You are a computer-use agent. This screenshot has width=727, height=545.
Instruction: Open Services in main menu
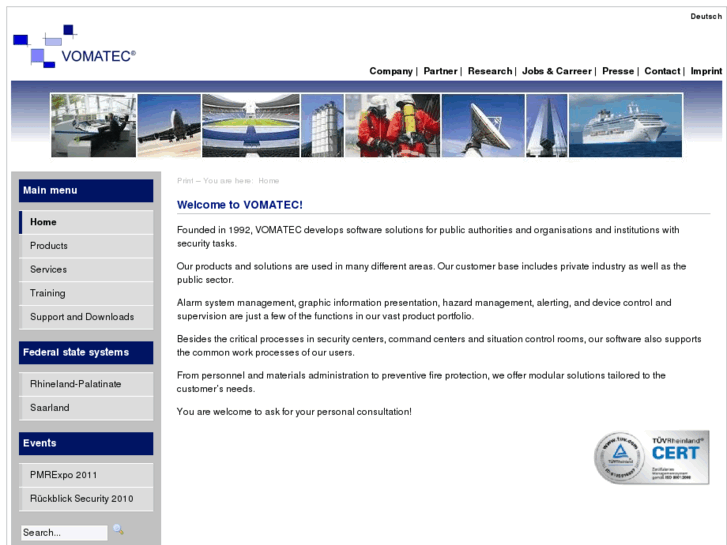click(x=86, y=269)
